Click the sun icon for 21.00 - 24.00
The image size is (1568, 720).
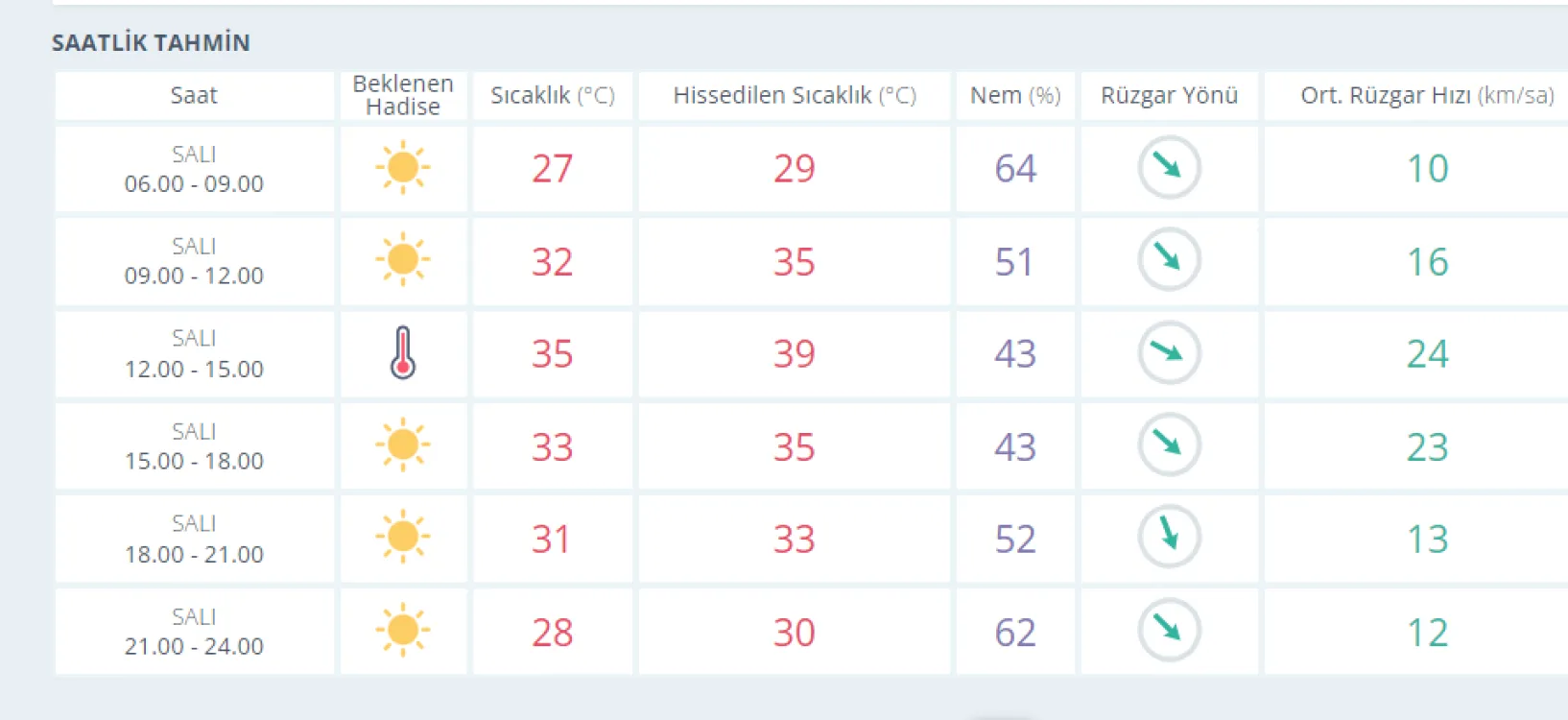pos(403,631)
